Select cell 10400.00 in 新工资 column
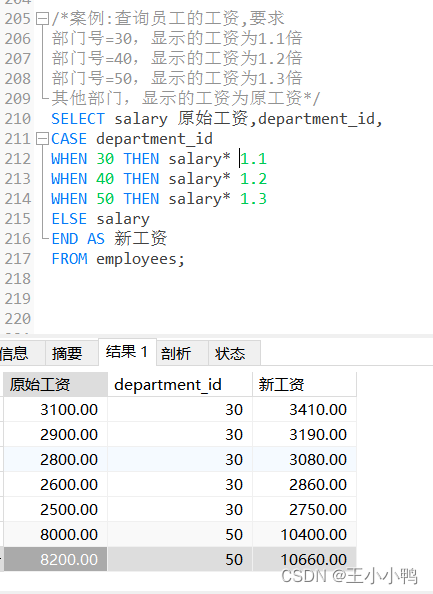This screenshot has height=594, width=433. click(304, 535)
